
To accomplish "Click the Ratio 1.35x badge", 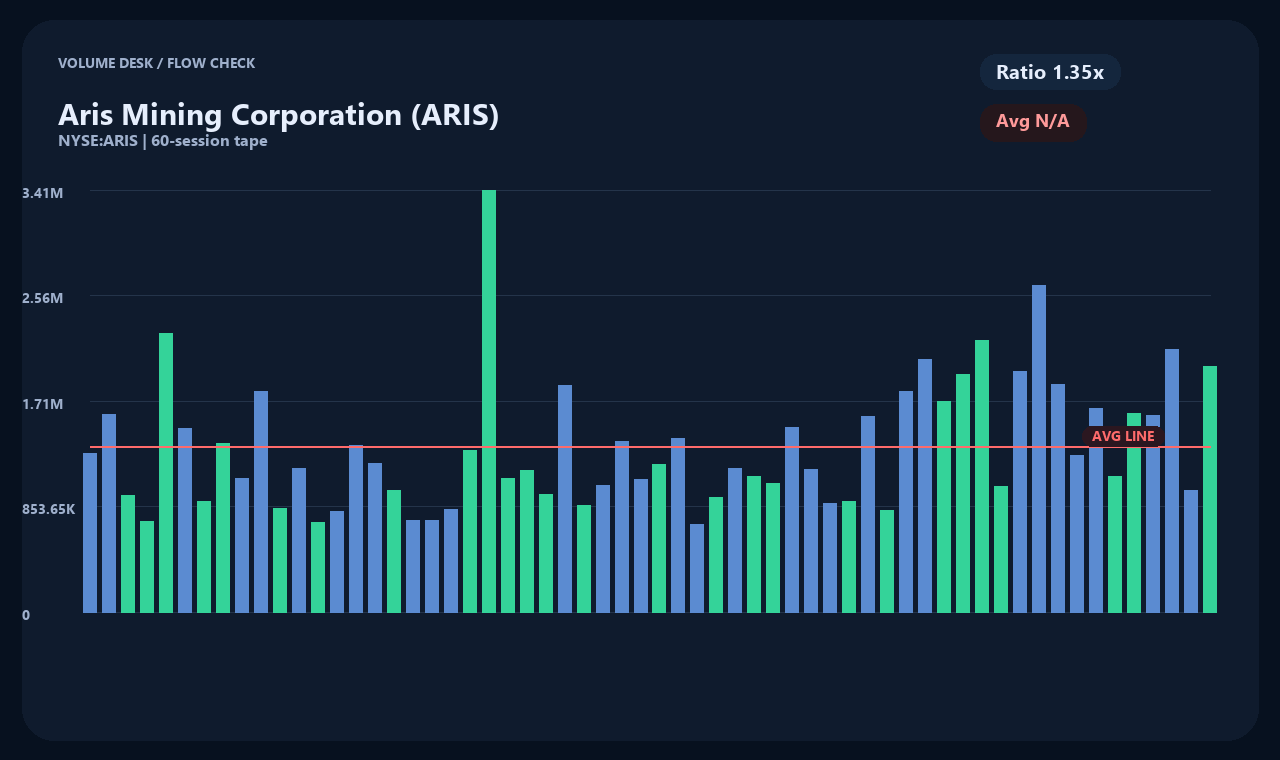I will (1050, 72).
